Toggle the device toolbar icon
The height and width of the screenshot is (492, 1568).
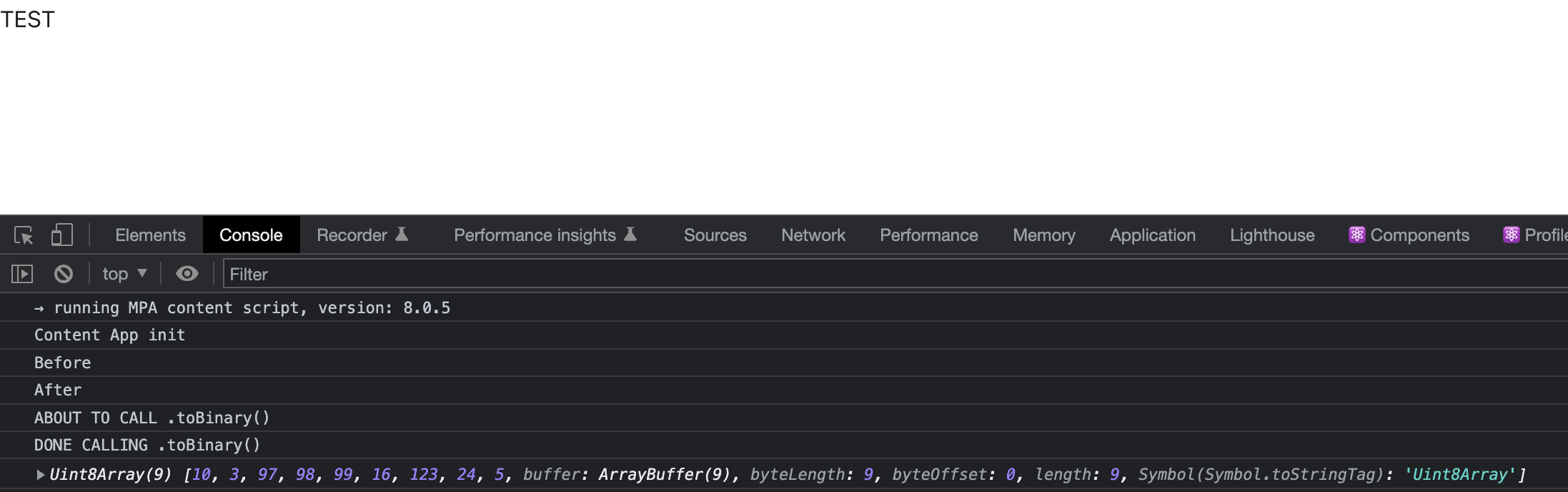point(62,235)
